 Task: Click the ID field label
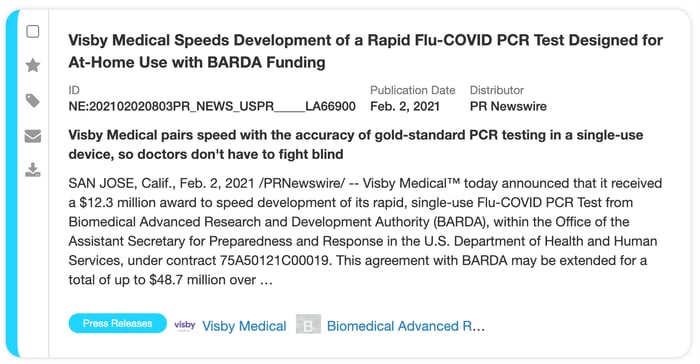click(x=74, y=90)
